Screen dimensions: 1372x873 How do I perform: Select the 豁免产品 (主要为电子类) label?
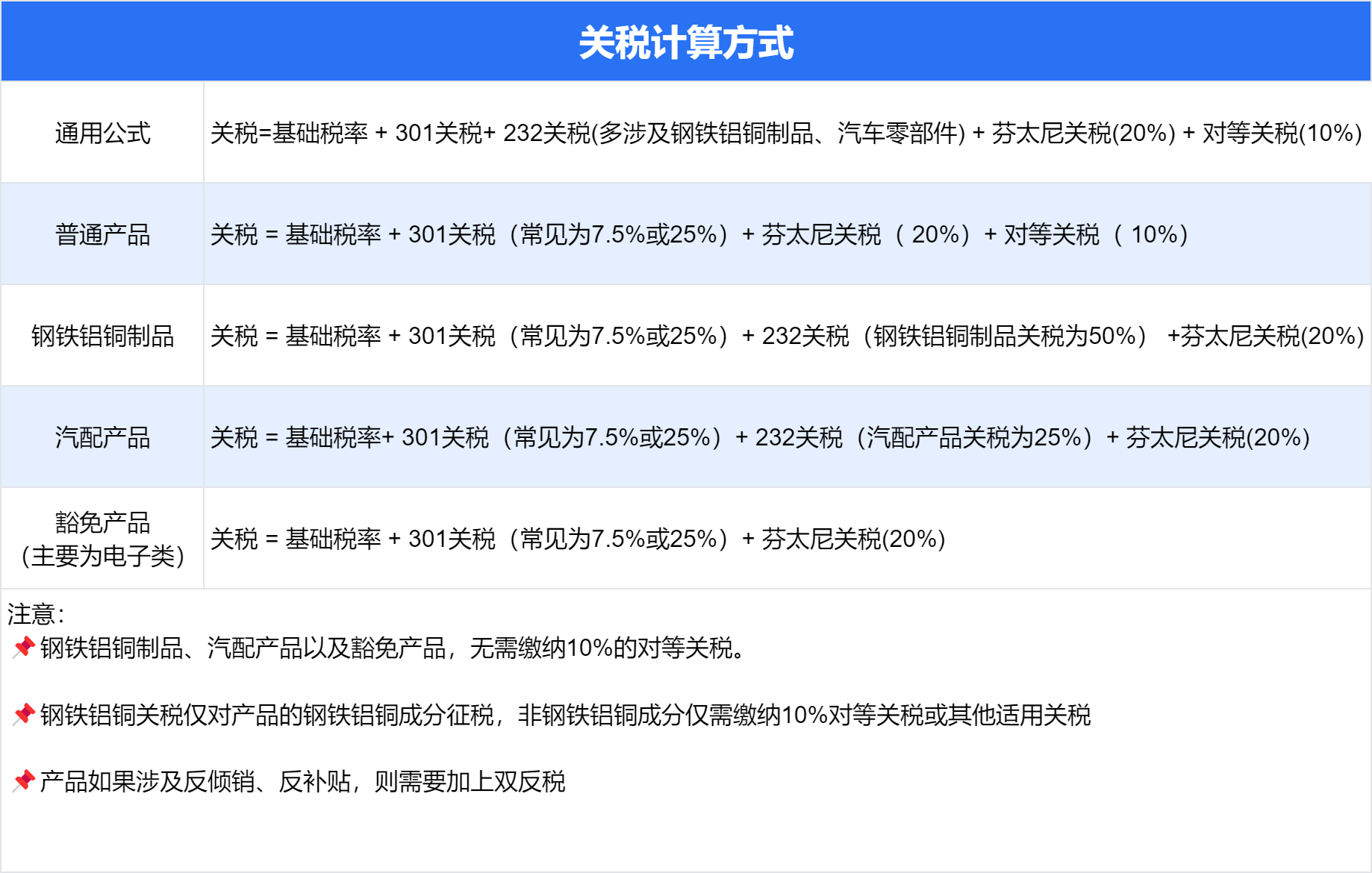[102, 539]
